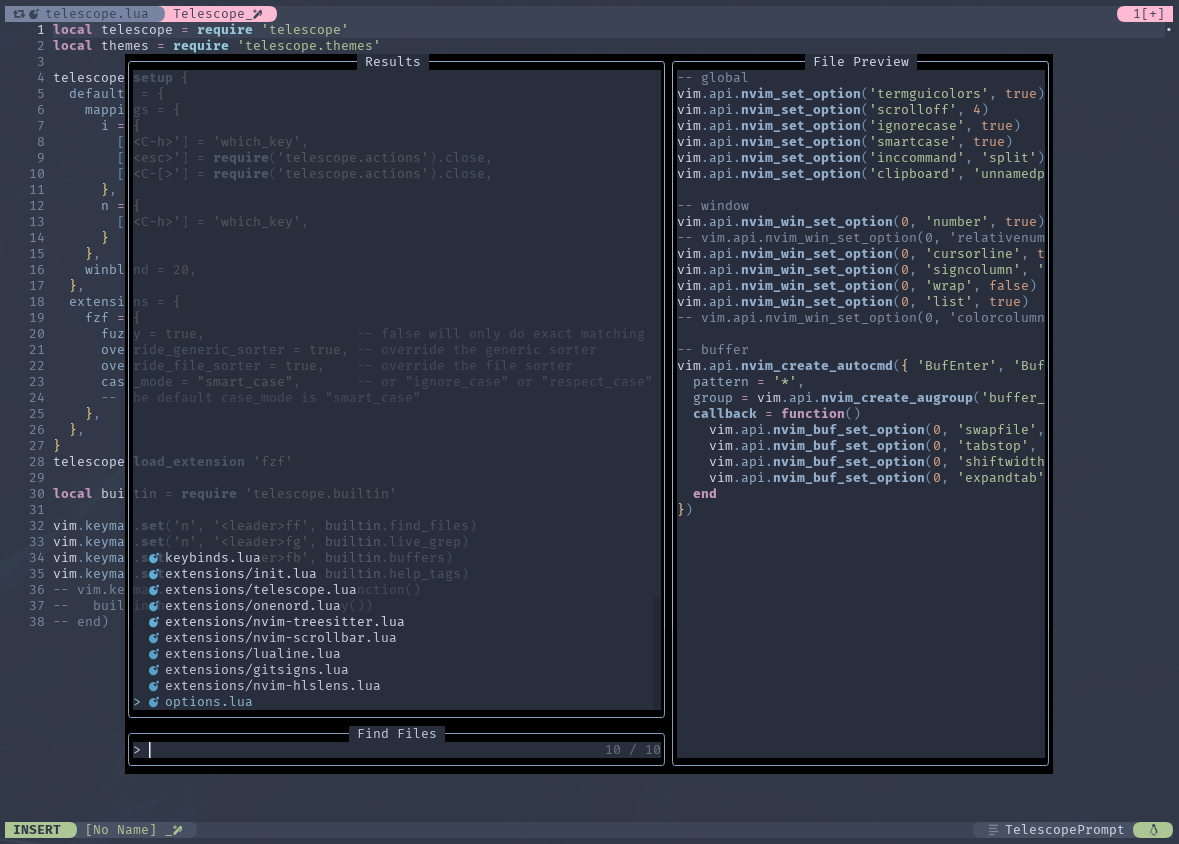Click the Lua icon beside extensions/telescope.lua
The width and height of the screenshot is (1179, 844).
click(x=153, y=590)
